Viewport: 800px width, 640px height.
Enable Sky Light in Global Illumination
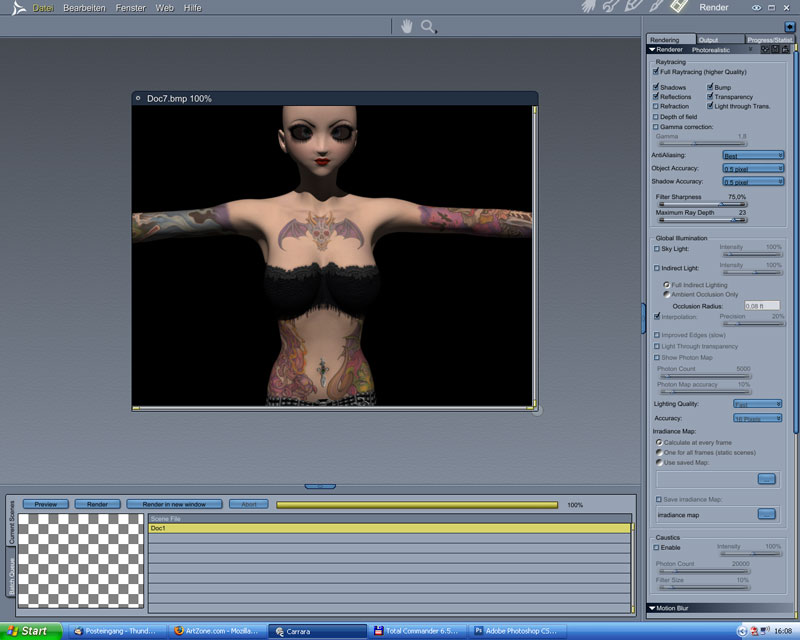coord(656,248)
